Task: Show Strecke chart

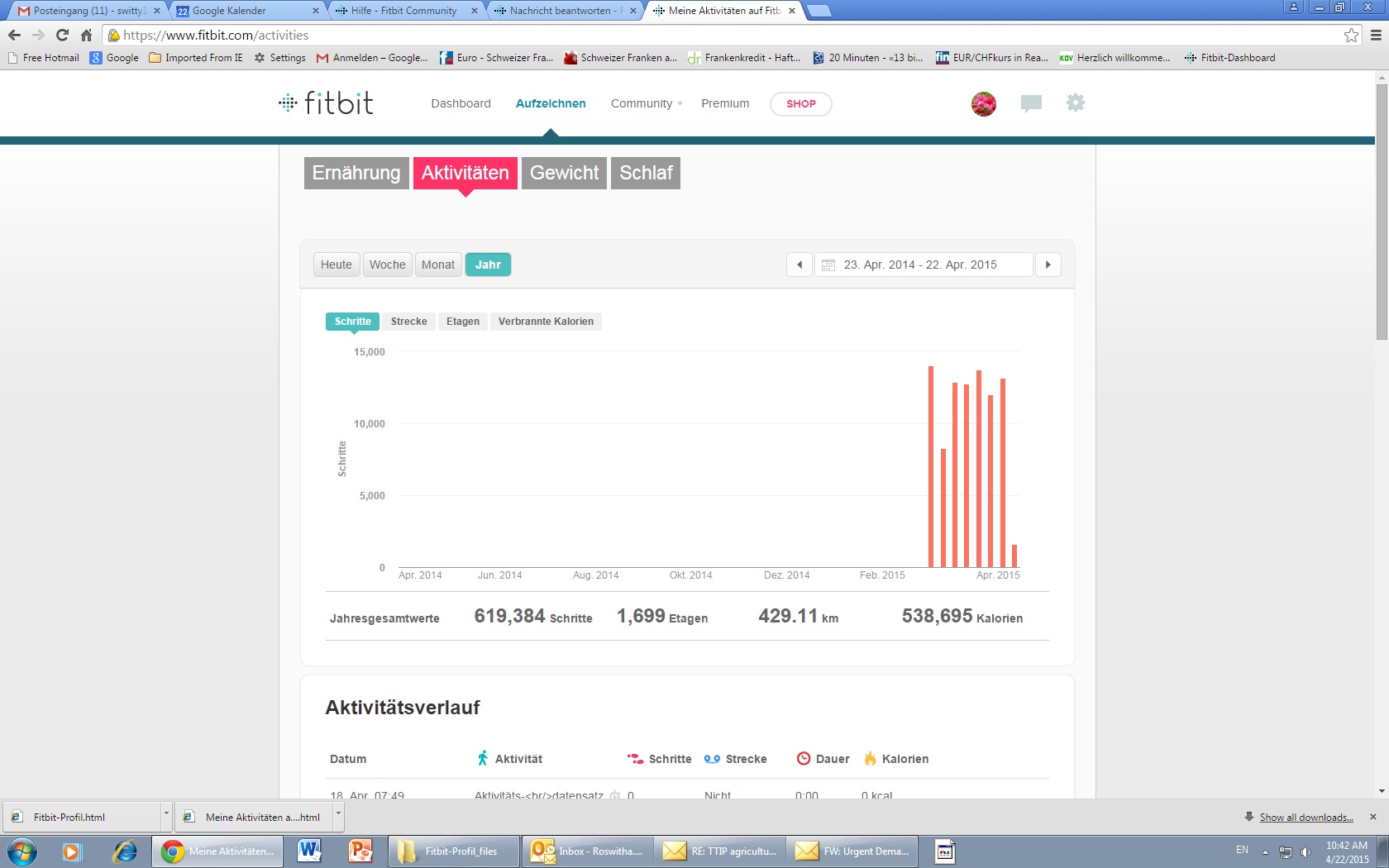Action: click(409, 321)
